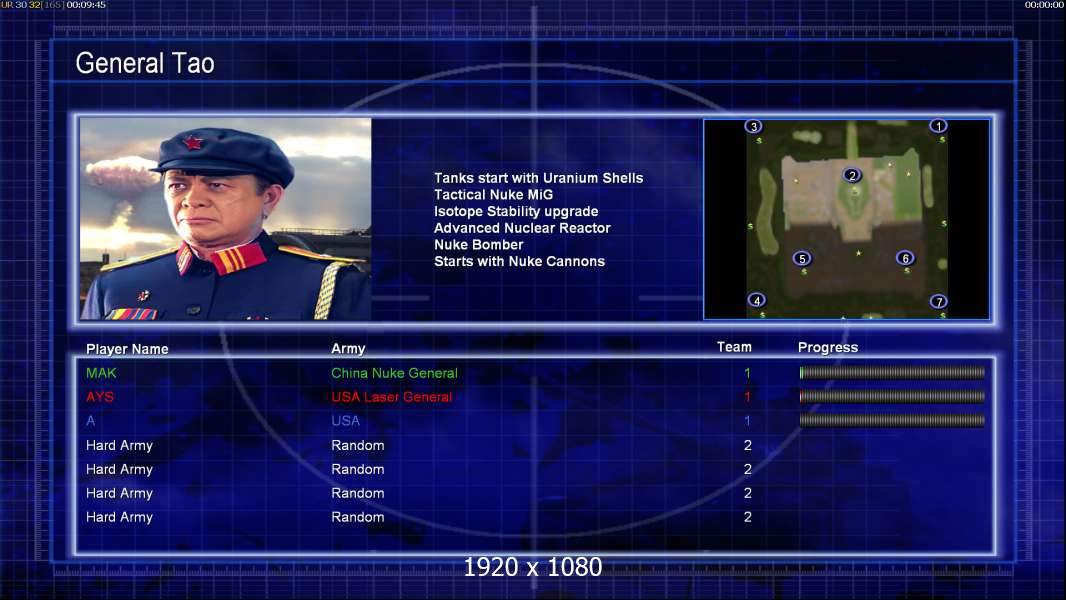Click player A's team number
This screenshot has height=600, width=1066.
pos(747,421)
